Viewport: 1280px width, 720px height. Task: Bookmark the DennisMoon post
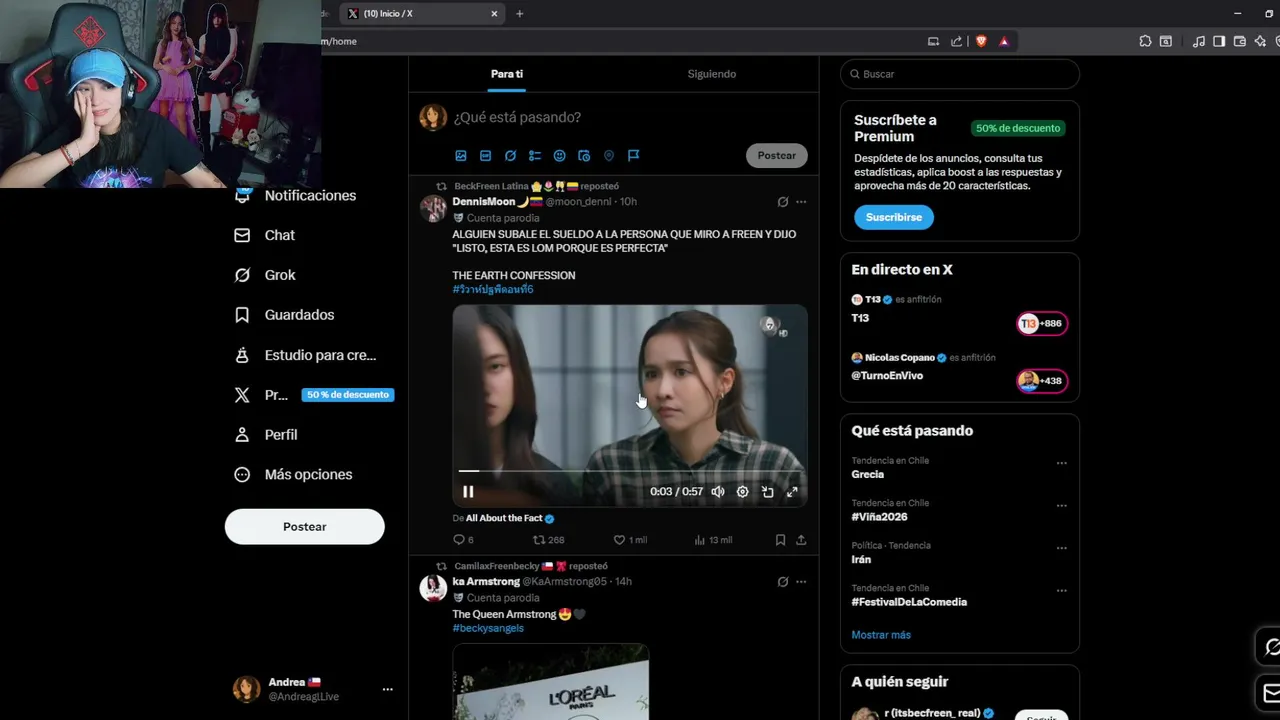click(x=780, y=540)
